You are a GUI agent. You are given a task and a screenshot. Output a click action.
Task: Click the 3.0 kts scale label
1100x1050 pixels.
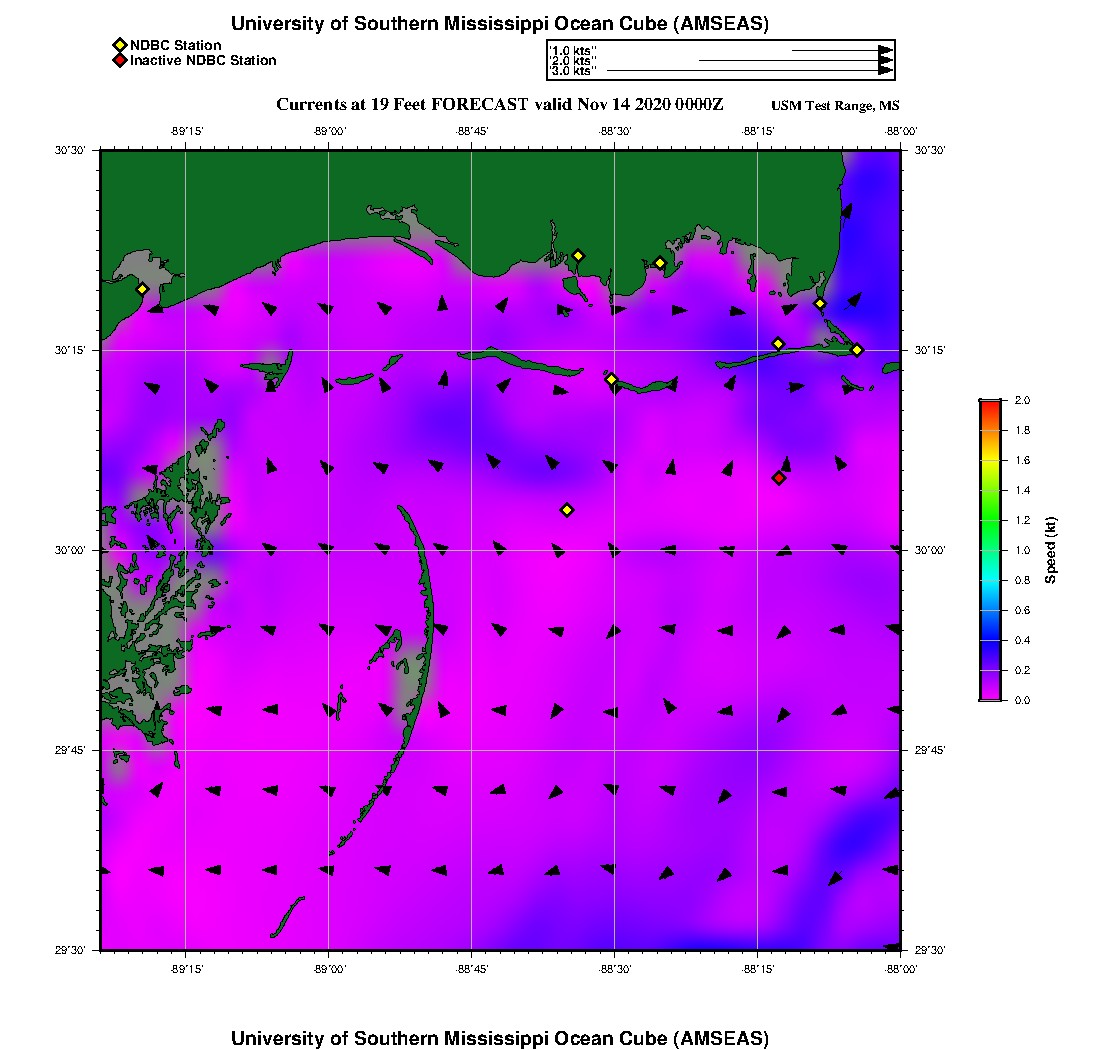tap(573, 71)
